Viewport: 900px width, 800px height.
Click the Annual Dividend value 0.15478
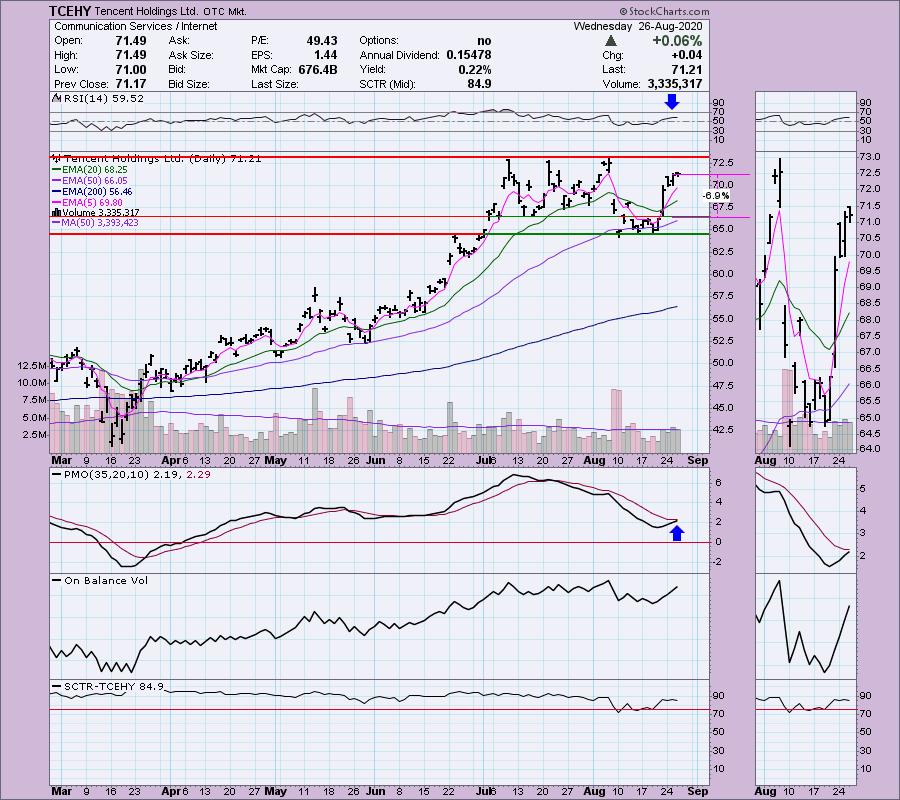[x=468, y=55]
